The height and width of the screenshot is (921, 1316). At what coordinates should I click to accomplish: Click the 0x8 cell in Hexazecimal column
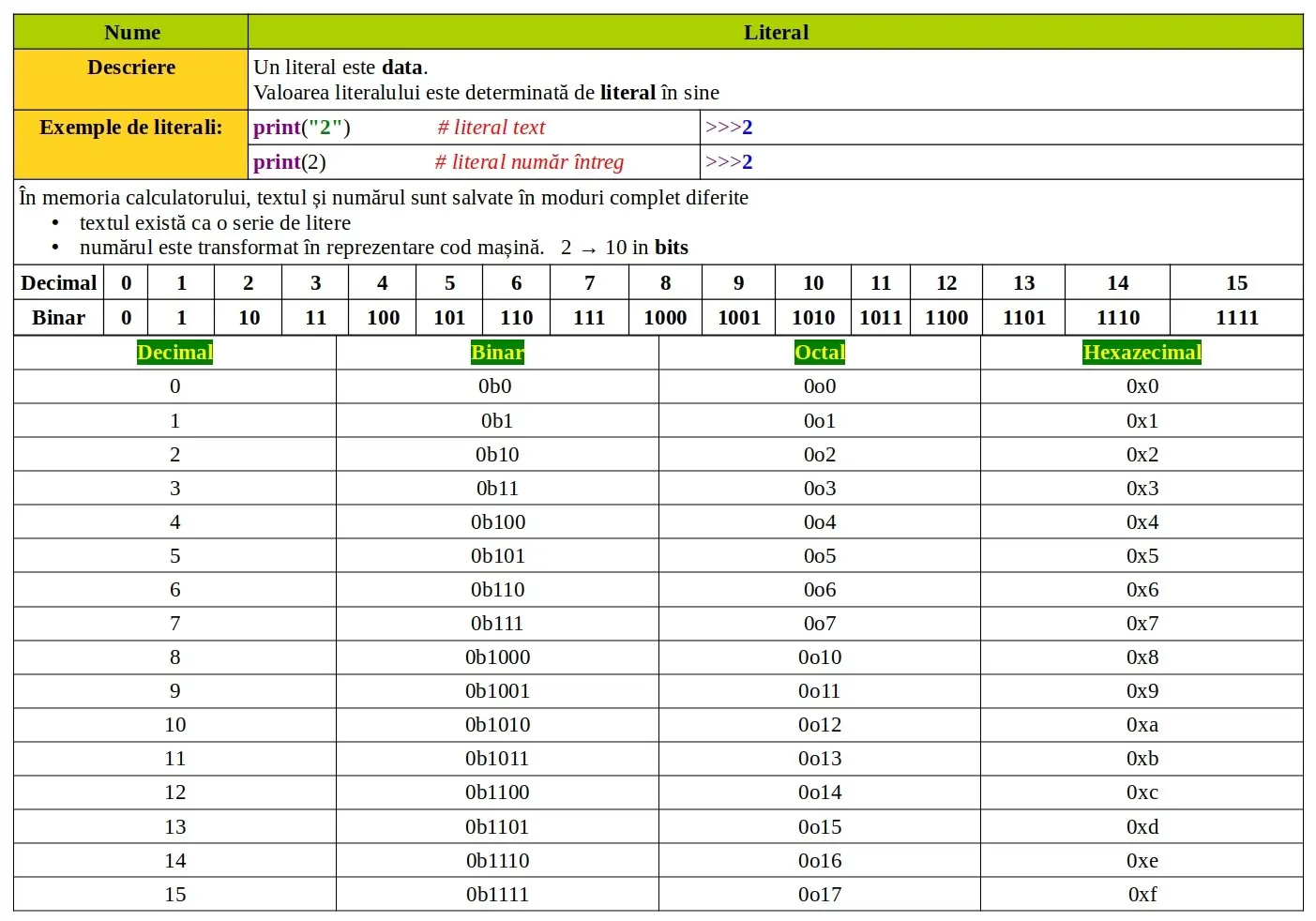[x=1142, y=657]
